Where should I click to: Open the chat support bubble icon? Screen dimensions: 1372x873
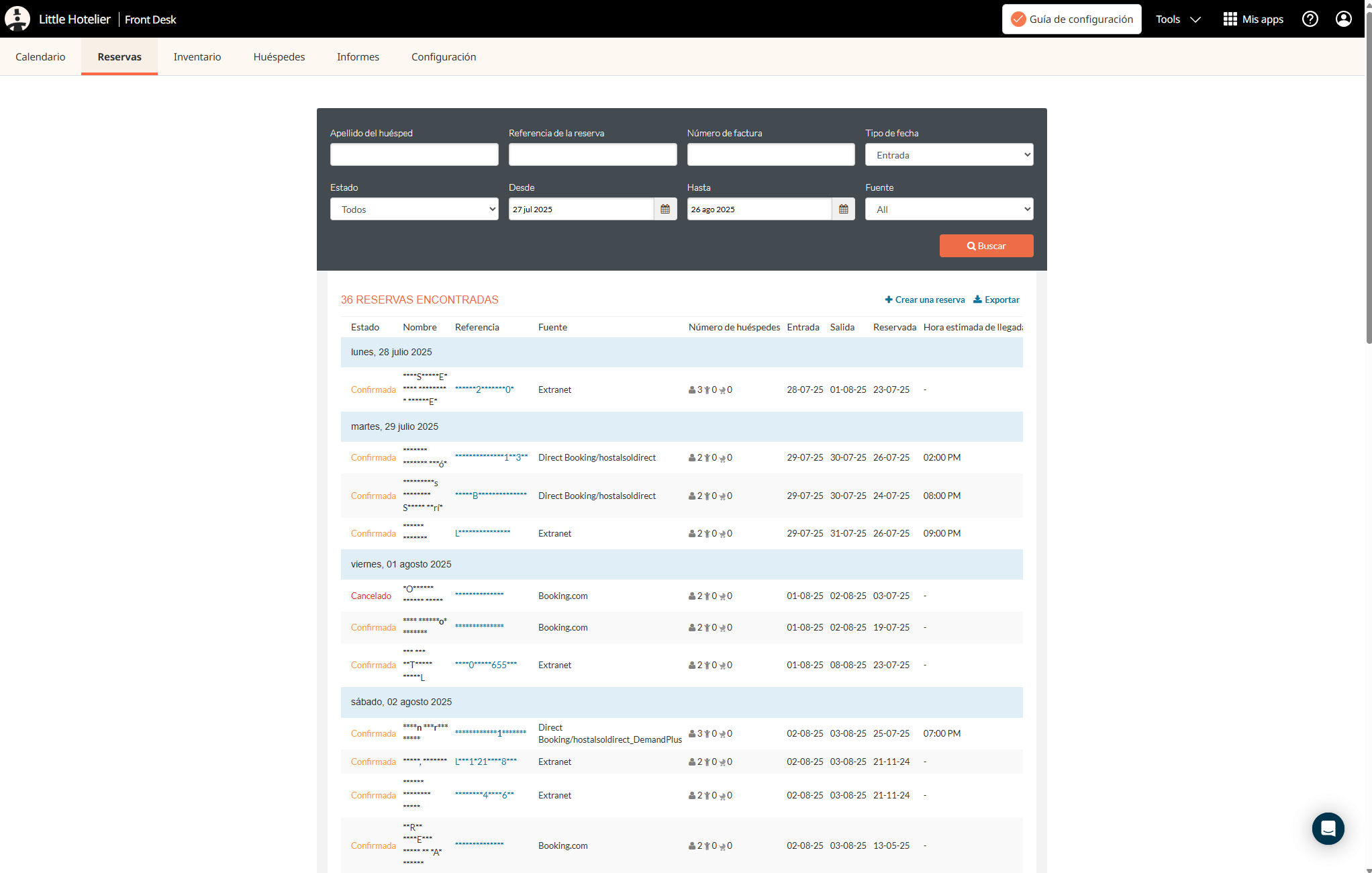(1328, 828)
